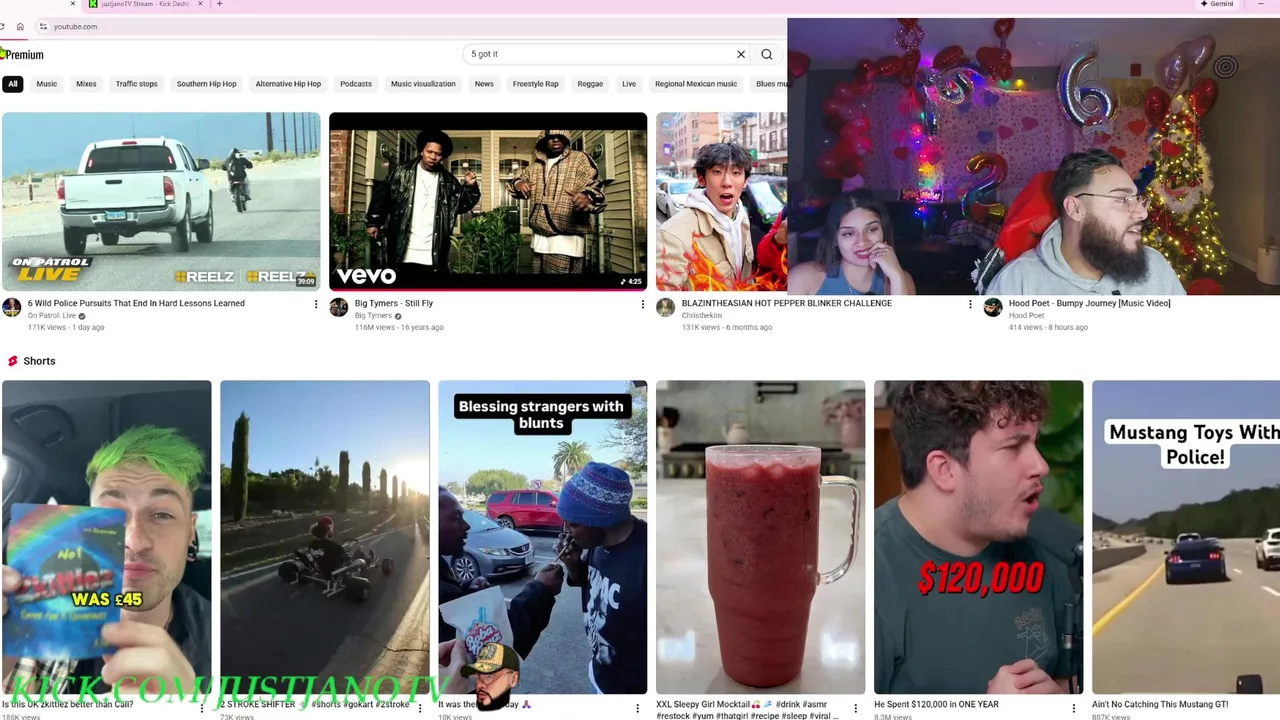Open 'BLAZINTHEASIAN HOT PEPPER BLINKER CHALLENGE' title
The width and height of the screenshot is (1280, 720).
(x=787, y=303)
